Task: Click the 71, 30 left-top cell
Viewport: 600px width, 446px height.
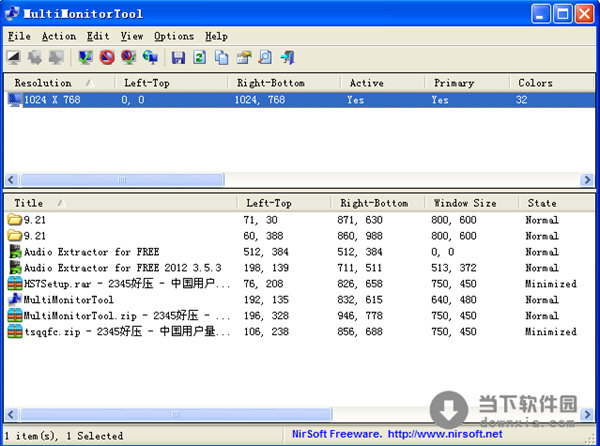Action: pos(260,220)
